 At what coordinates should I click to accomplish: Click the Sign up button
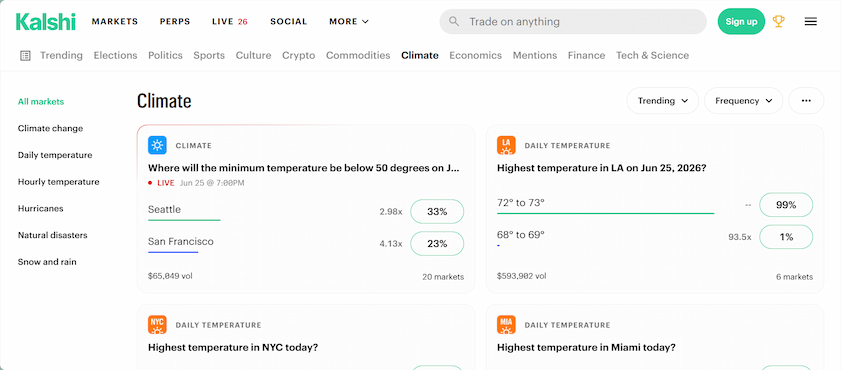(x=741, y=21)
